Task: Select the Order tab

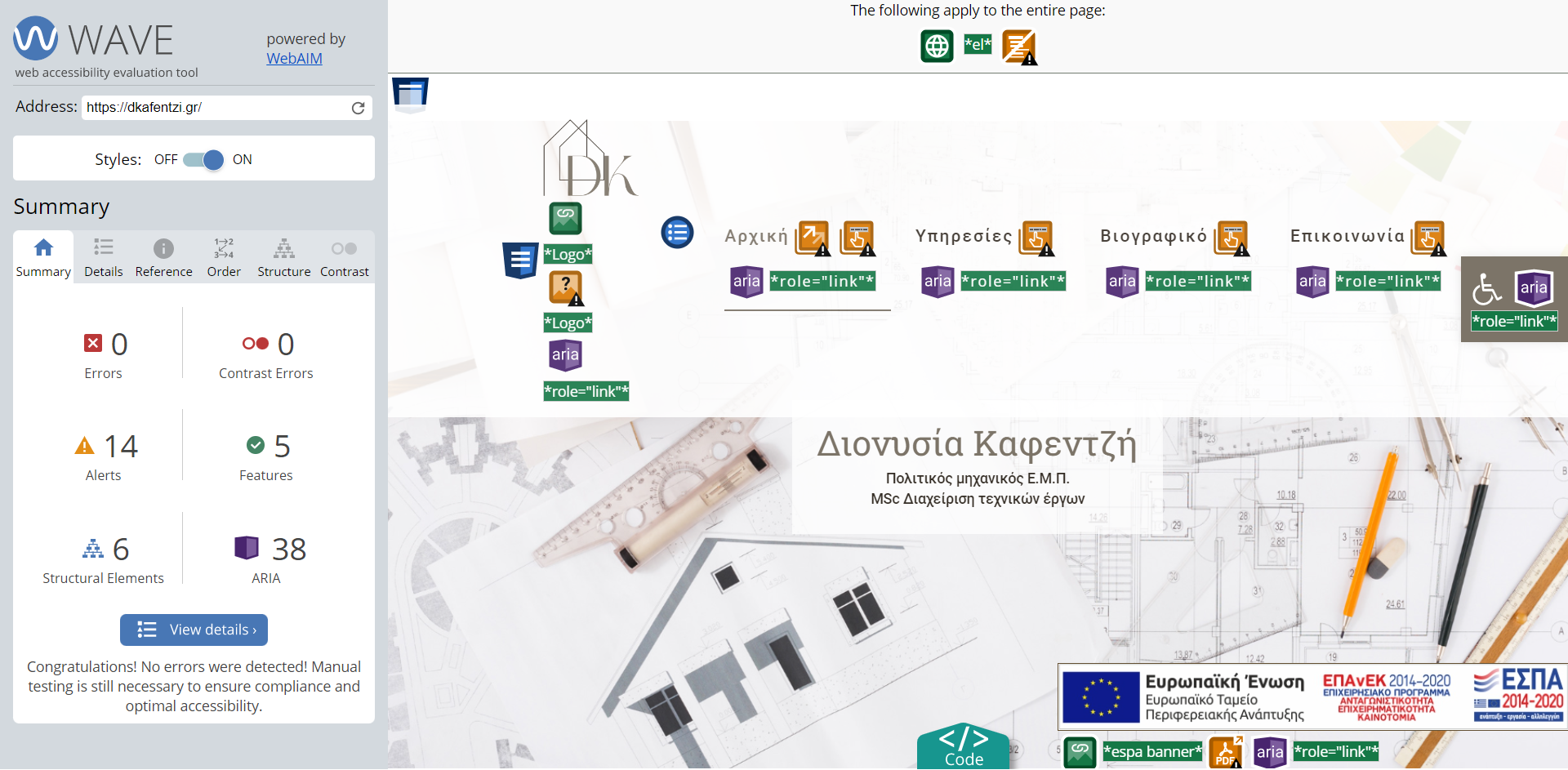Action: click(x=224, y=257)
